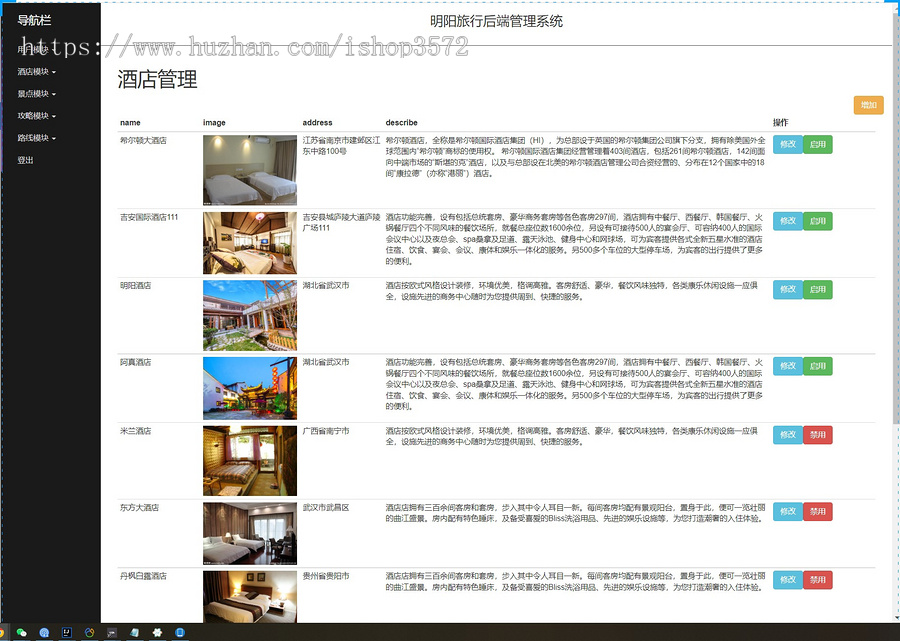Open IntelliJ IDEA from the taskbar
This screenshot has height=641, width=900.
coord(67,632)
